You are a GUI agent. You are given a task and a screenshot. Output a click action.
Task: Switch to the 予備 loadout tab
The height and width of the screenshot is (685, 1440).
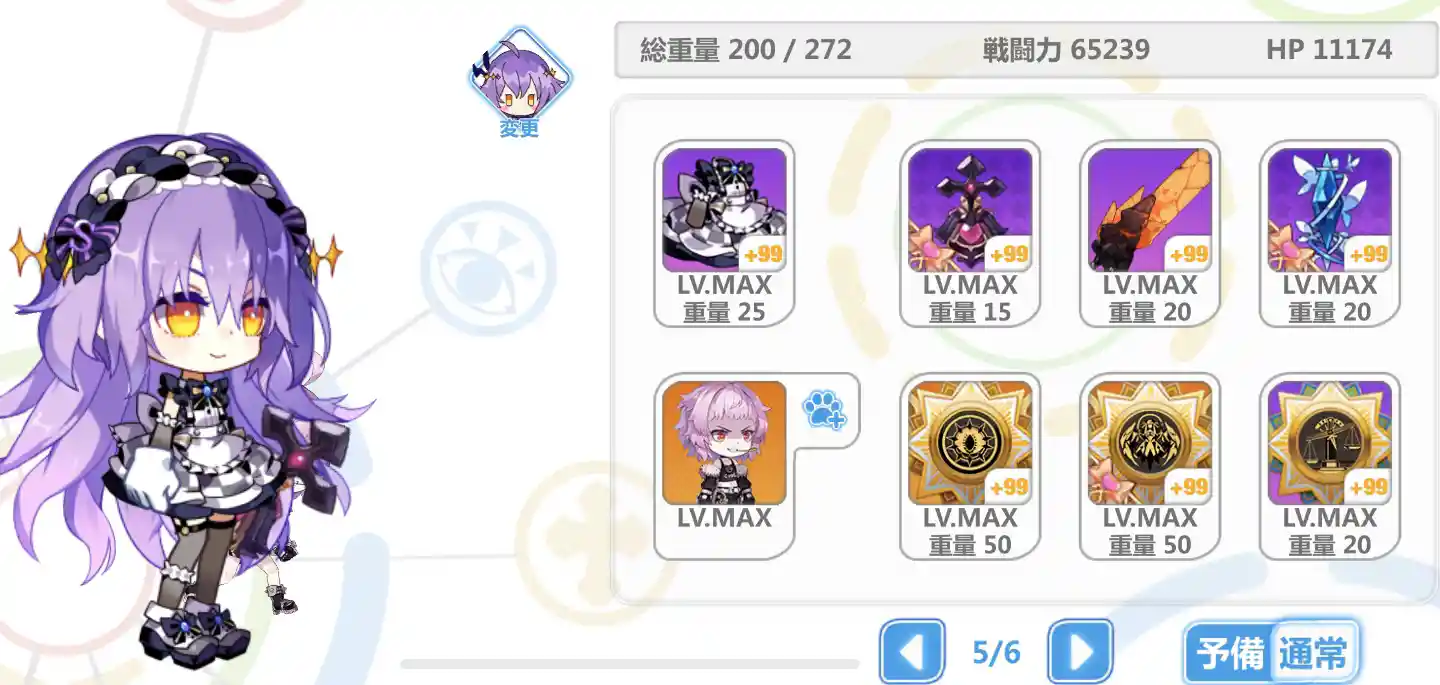click(1231, 655)
